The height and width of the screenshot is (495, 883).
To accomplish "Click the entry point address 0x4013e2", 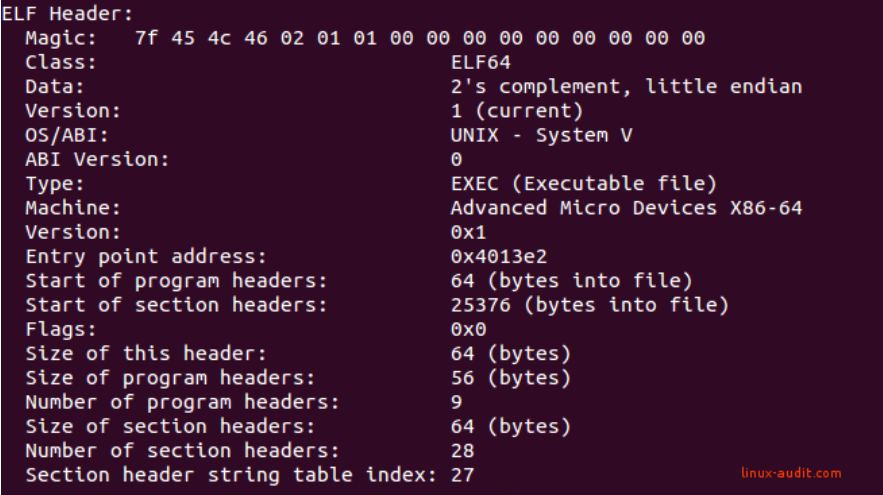I will pos(498,256).
